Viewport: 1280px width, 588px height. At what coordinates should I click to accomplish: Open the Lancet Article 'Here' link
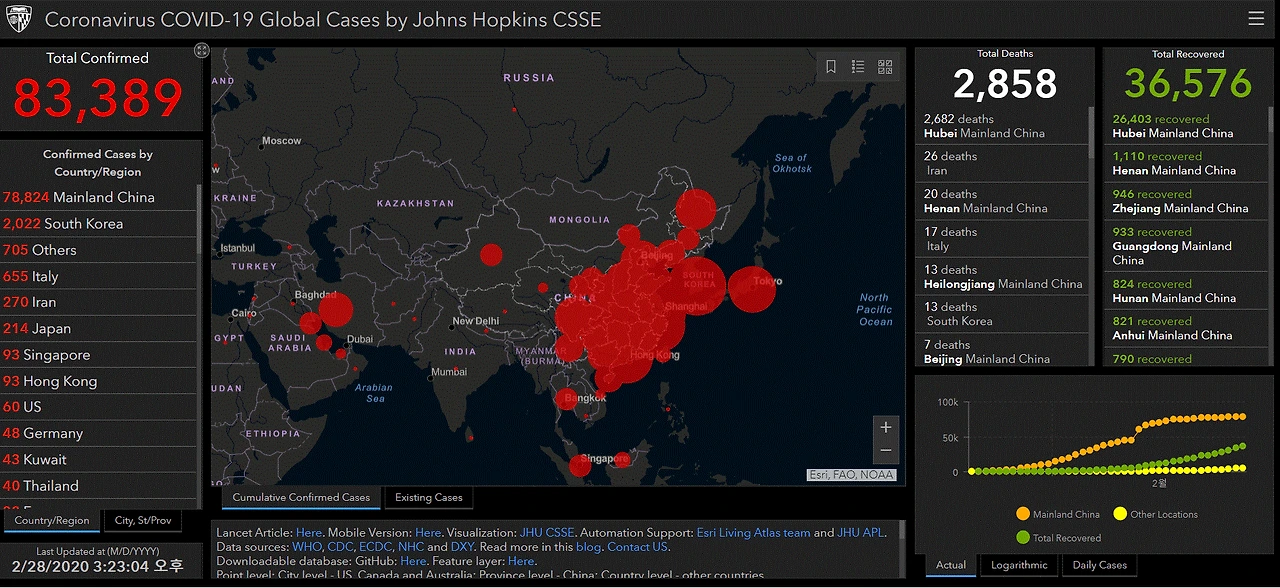[309, 533]
